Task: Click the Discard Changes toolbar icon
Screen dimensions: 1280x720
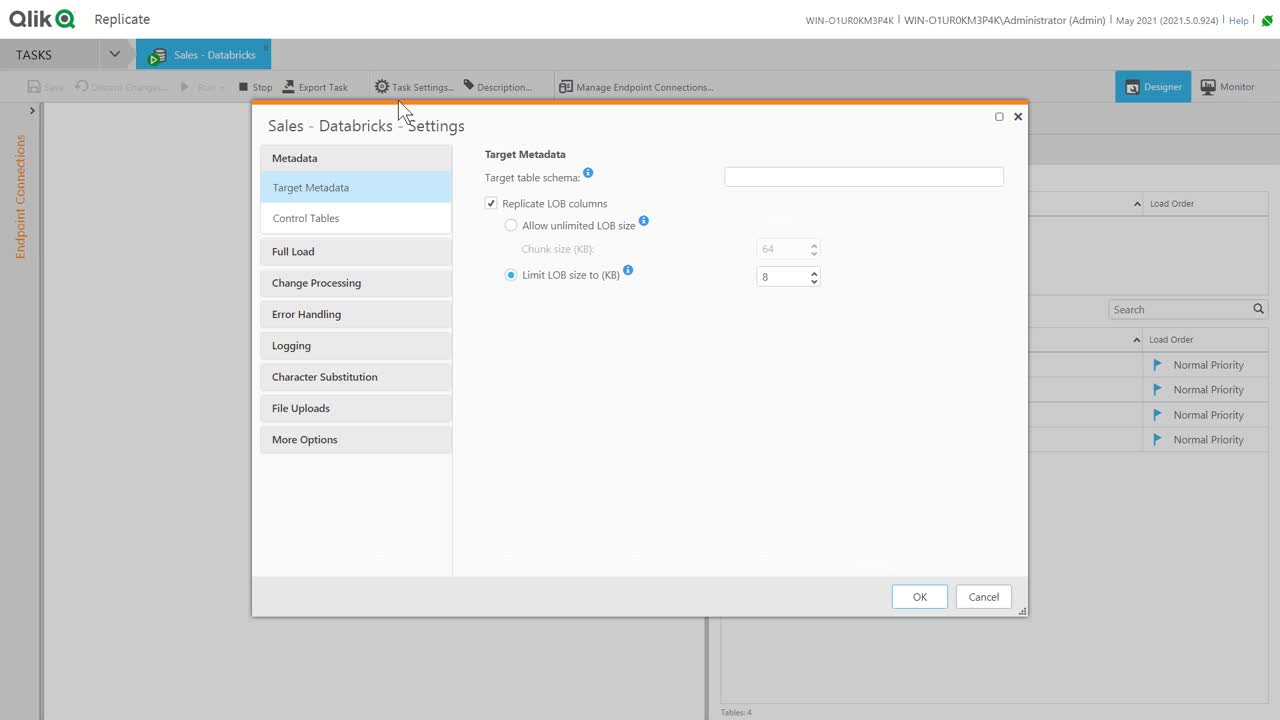Action: coord(82,87)
